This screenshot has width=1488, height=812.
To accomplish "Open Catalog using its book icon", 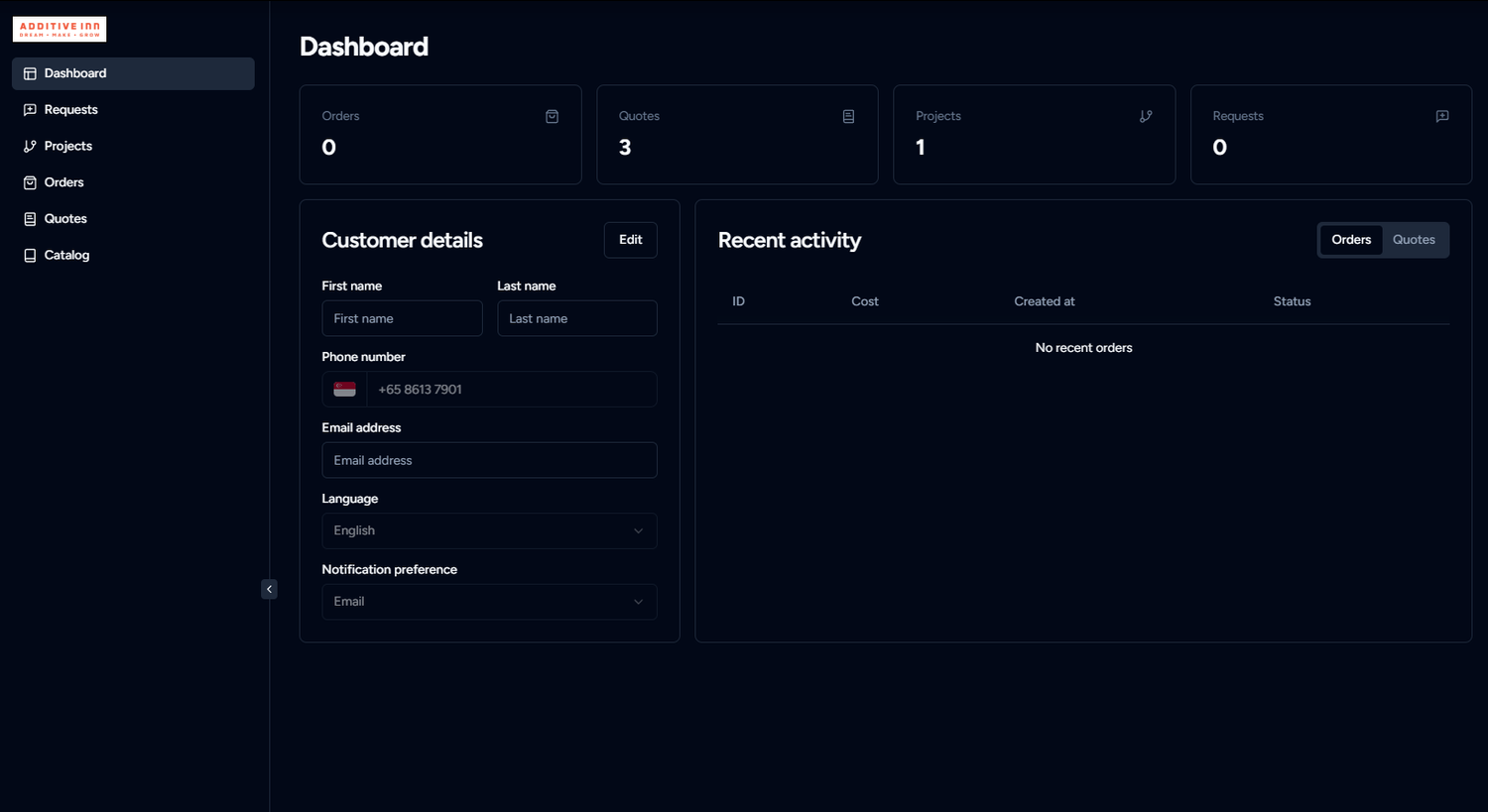I will tap(29, 255).
